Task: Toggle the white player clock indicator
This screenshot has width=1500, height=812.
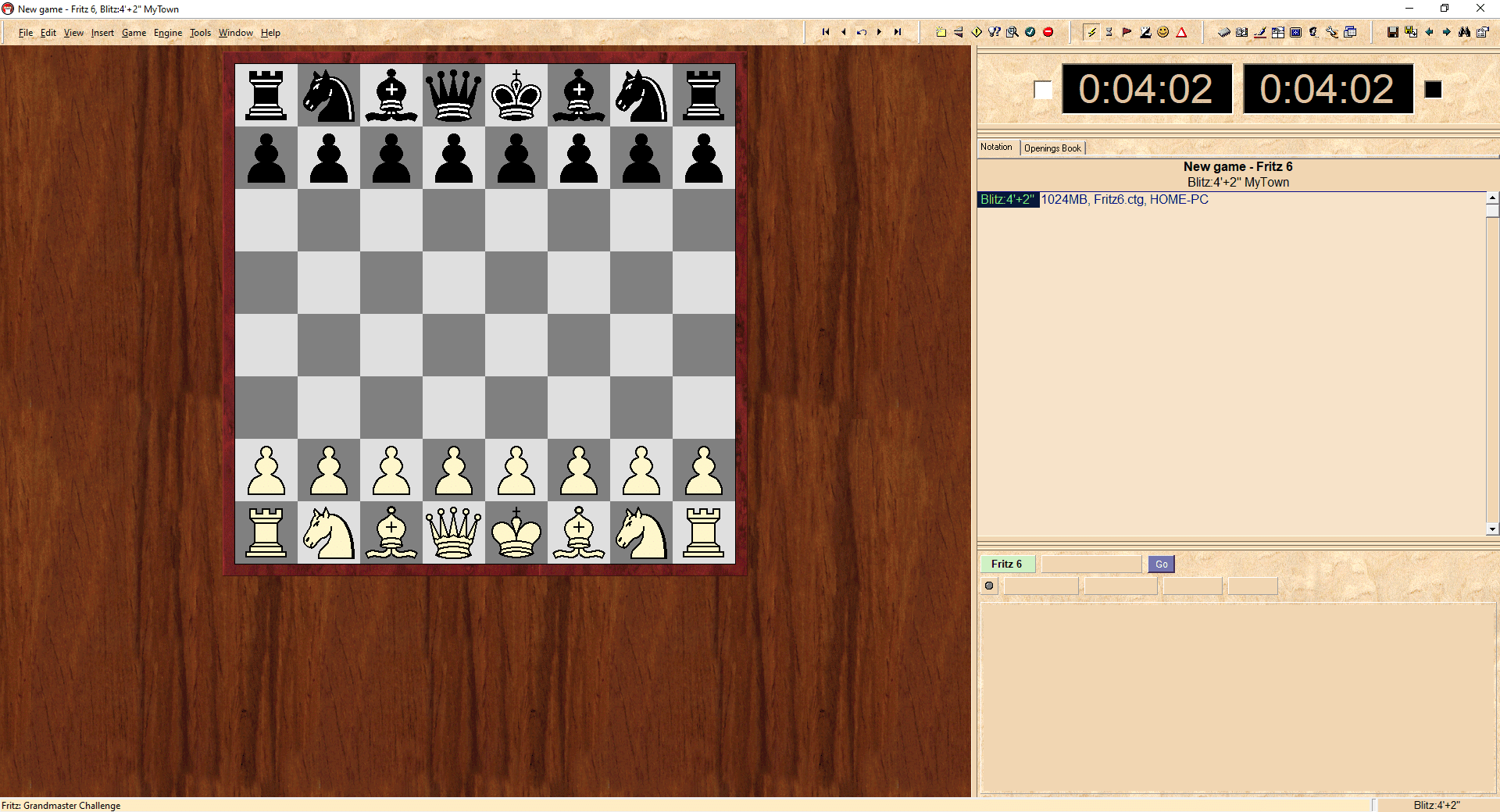Action: [1042, 90]
